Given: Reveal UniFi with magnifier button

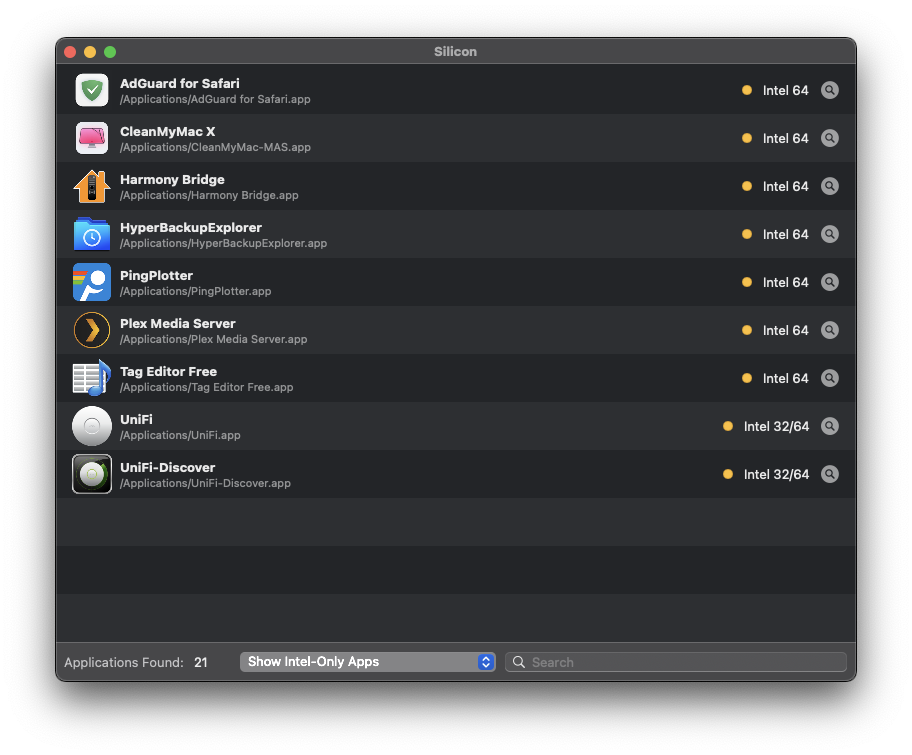Looking at the screenshot, I should (x=829, y=426).
